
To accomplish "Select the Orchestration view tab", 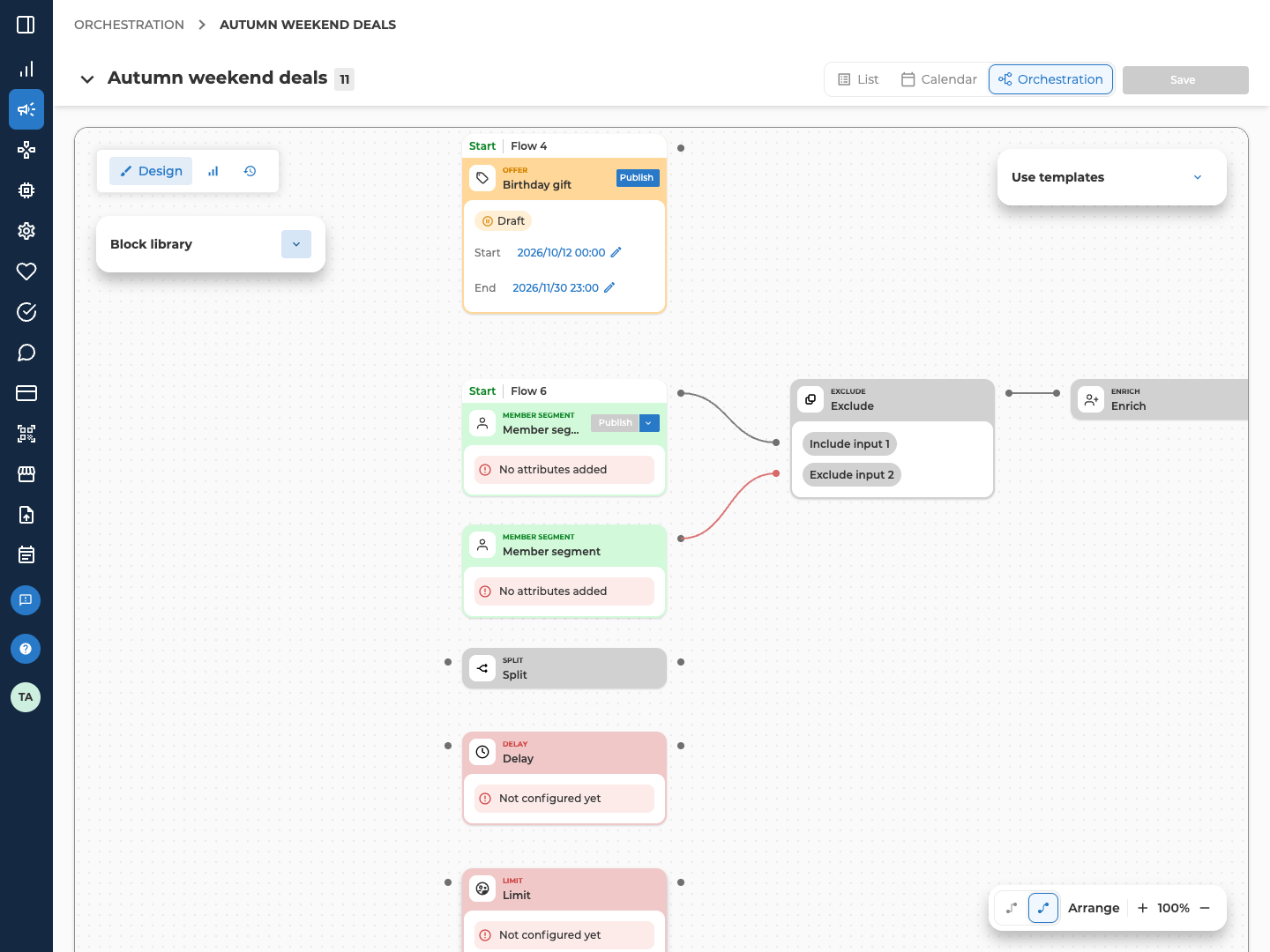I will click(1050, 79).
